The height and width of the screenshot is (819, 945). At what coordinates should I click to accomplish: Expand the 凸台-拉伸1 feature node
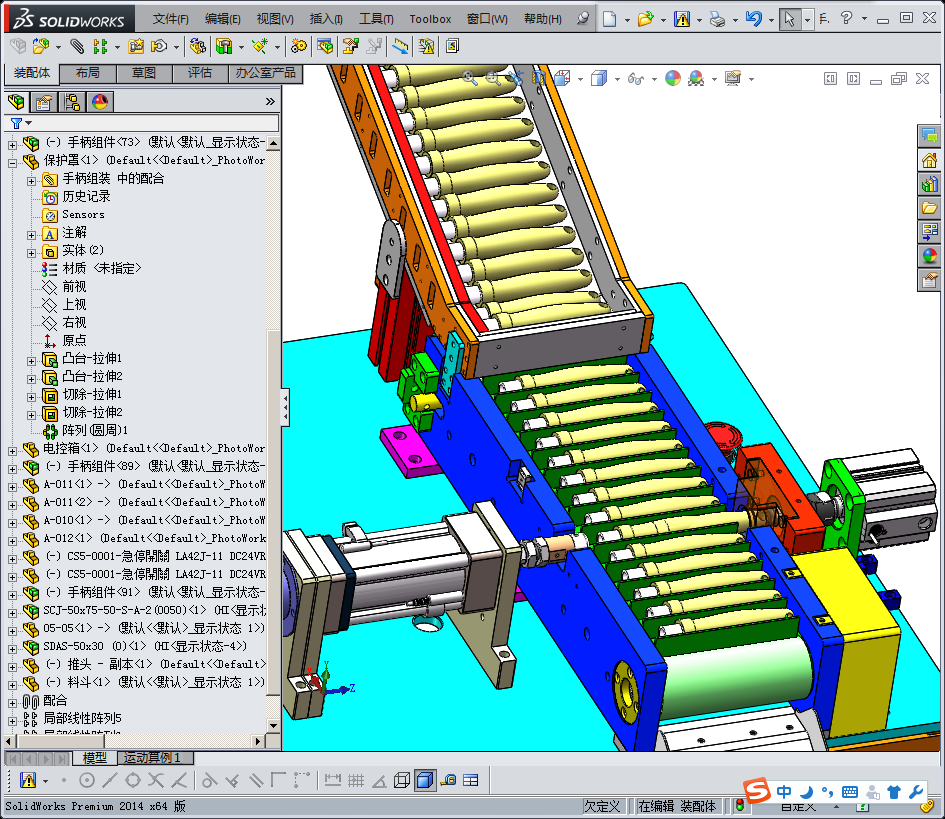pos(31,361)
